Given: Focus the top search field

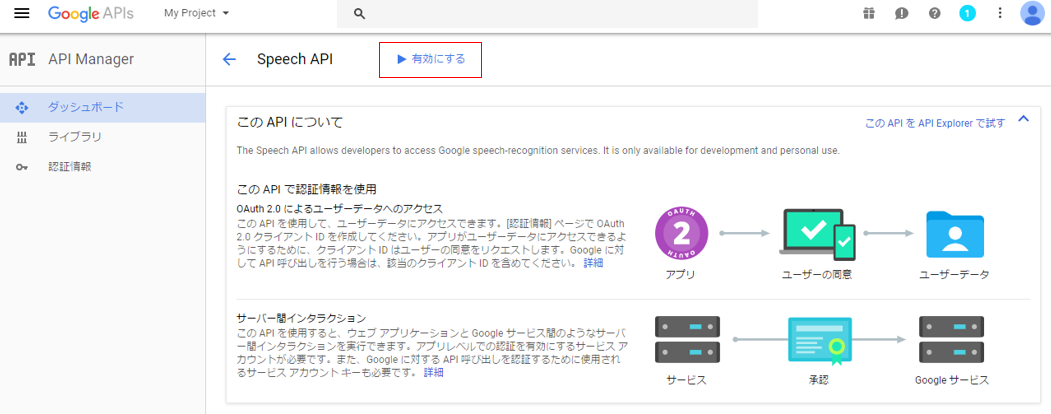Looking at the screenshot, I should [547, 13].
